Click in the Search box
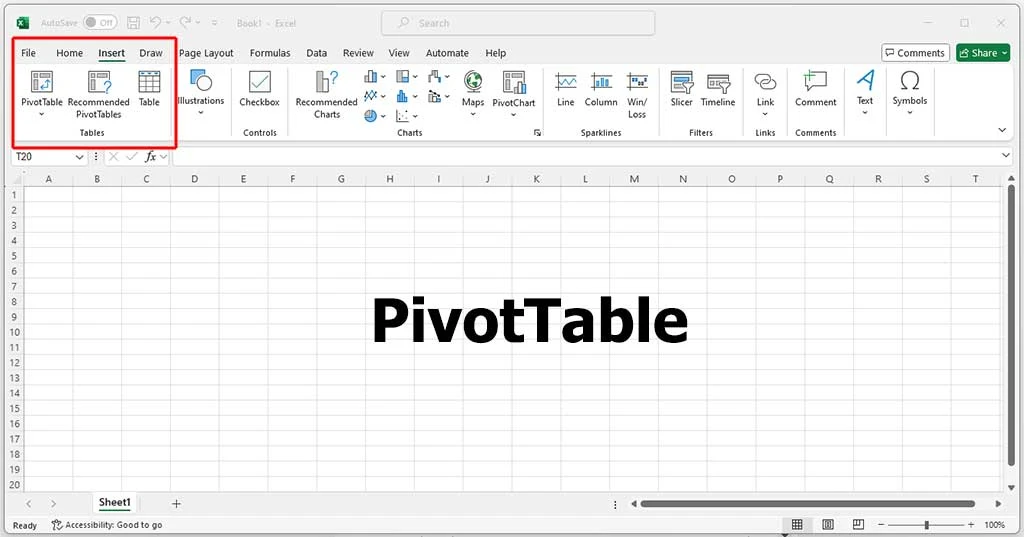Viewport: 1024px width, 537px height. click(x=518, y=23)
